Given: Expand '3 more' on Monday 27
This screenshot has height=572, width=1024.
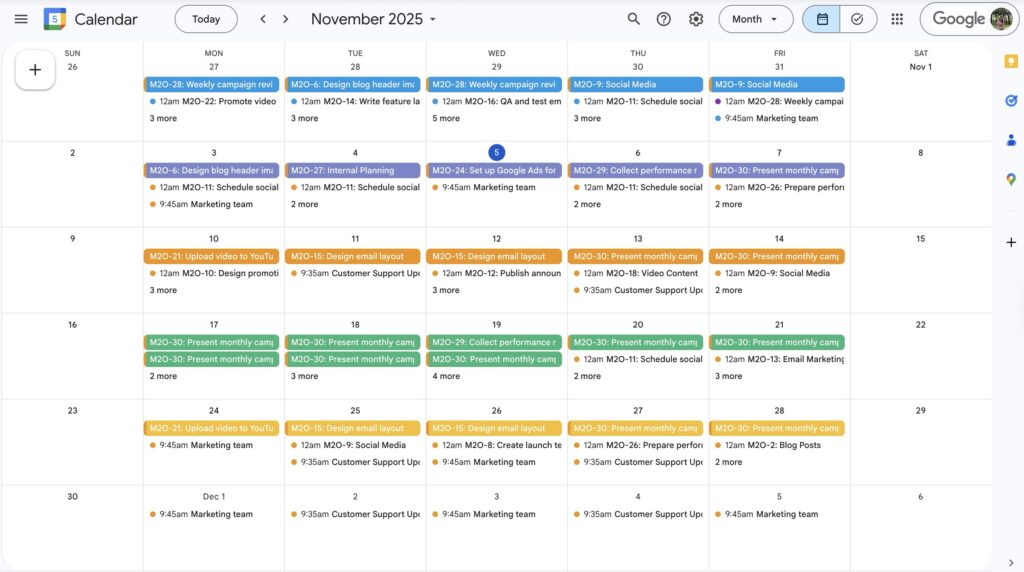Looking at the screenshot, I should pyautogui.click(x=163, y=118).
